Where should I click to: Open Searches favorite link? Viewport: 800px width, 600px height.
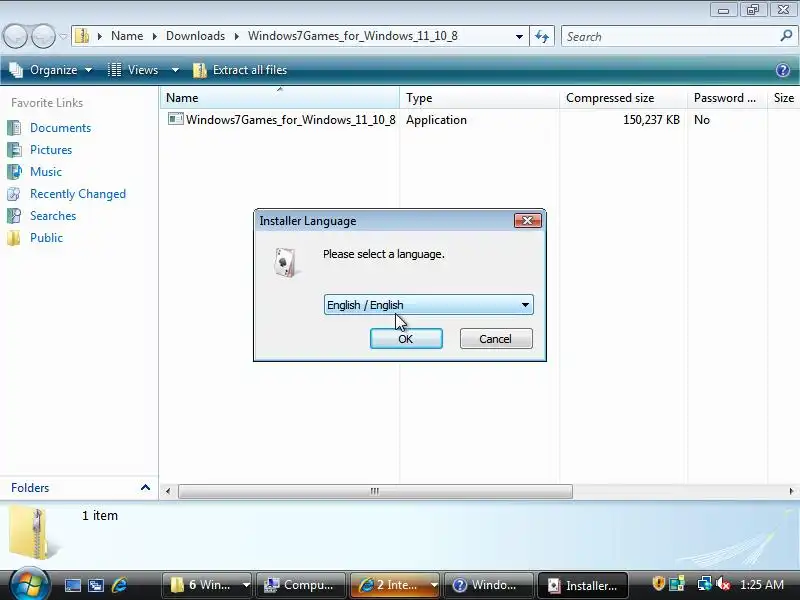point(53,215)
